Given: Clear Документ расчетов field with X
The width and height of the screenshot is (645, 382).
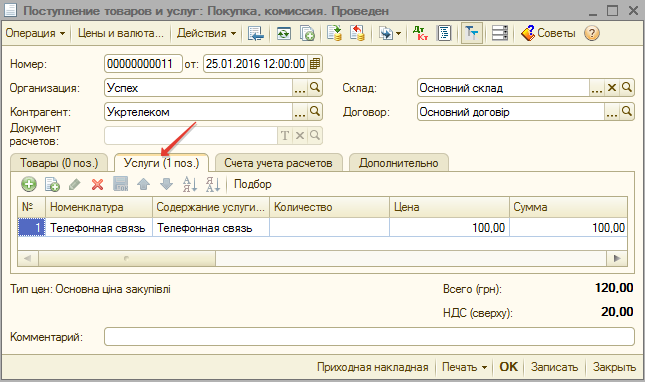Looking at the screenshot, I should point(300,135).
